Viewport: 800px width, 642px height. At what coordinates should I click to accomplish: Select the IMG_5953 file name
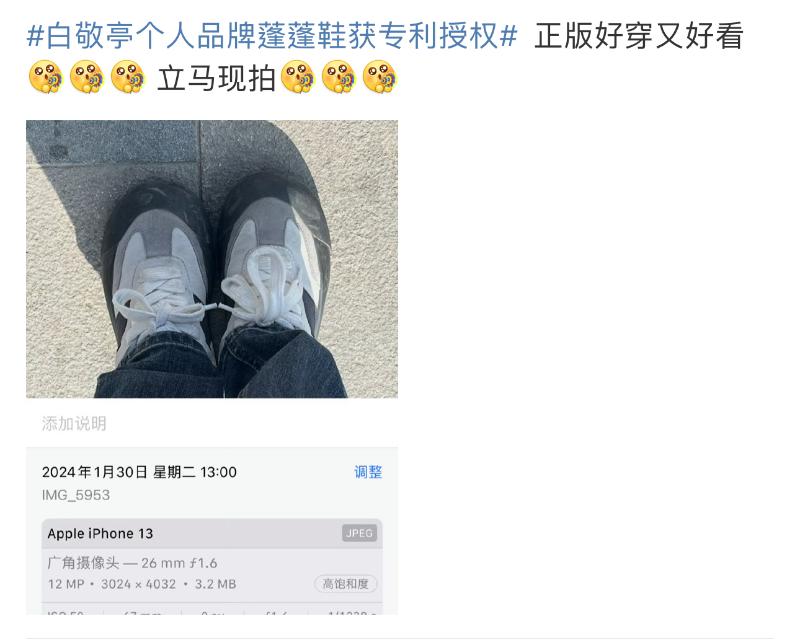pyautogui.click(x=76, y=495)
